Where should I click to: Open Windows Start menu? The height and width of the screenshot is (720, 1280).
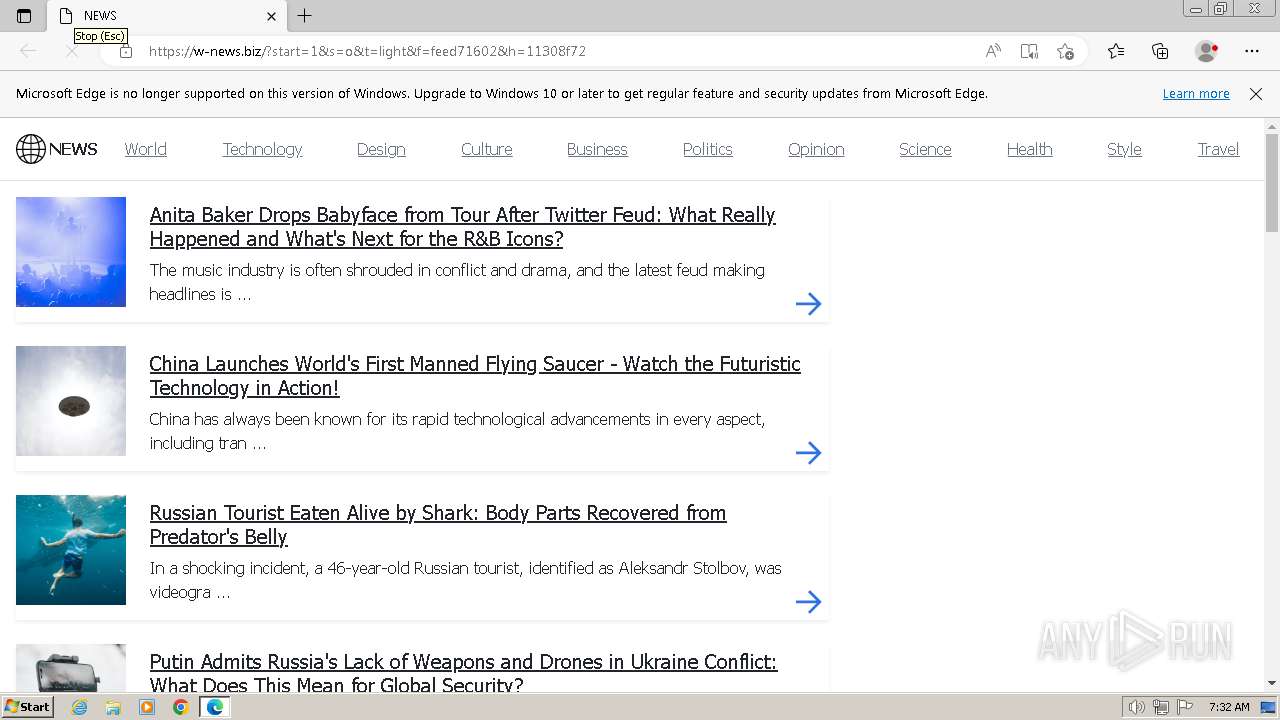pos(27,707)
